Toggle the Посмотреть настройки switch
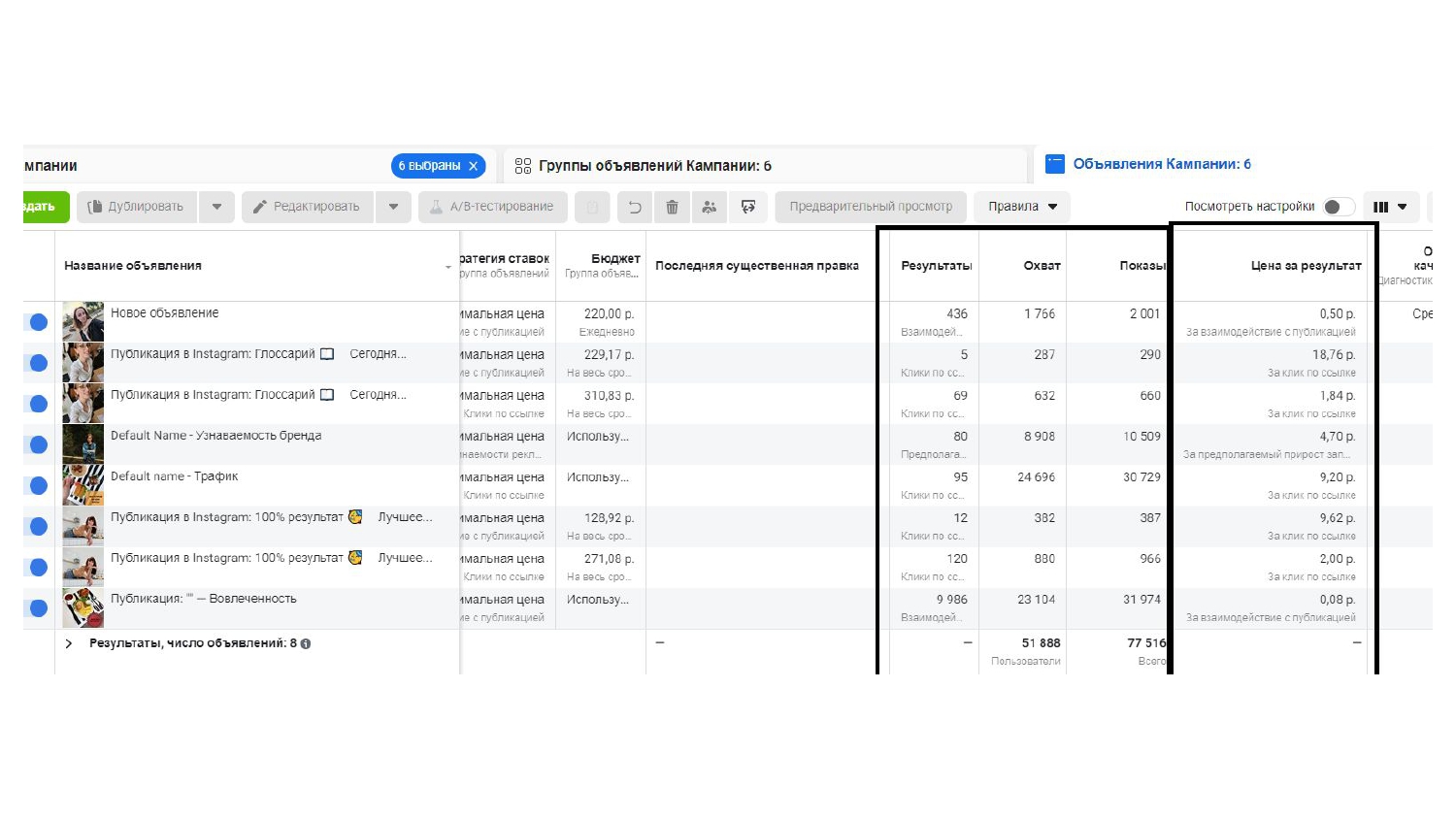 (x=1339, y=207)
